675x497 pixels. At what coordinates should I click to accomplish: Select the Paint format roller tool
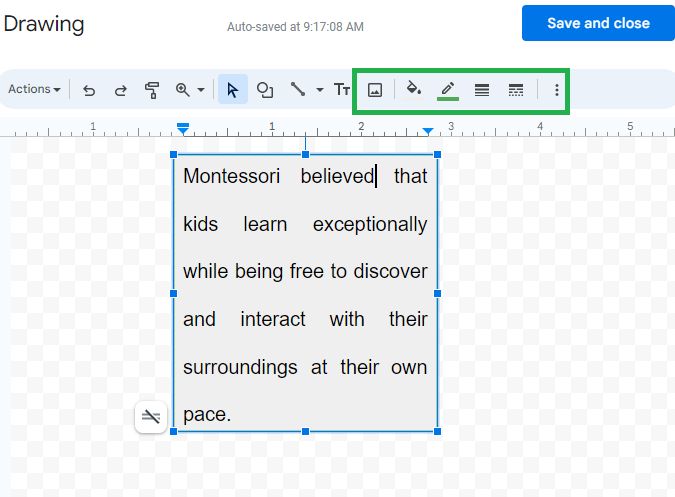pyautogui.click(x=152, y=90)
